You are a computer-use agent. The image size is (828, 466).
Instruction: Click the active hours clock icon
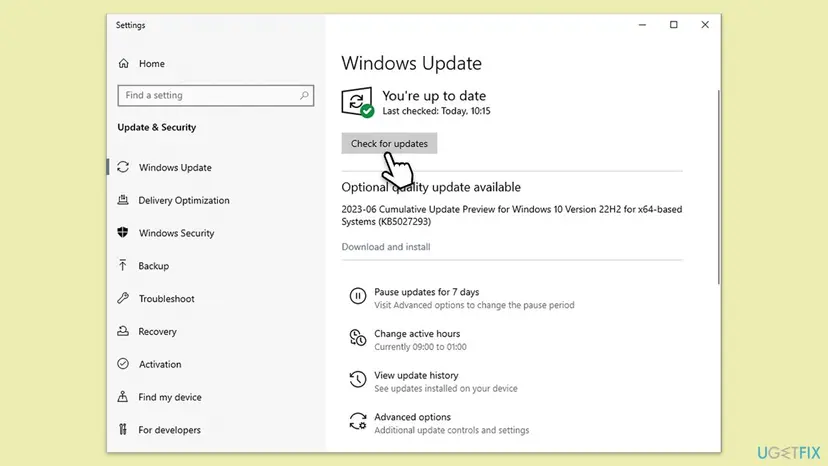(357, 338)
